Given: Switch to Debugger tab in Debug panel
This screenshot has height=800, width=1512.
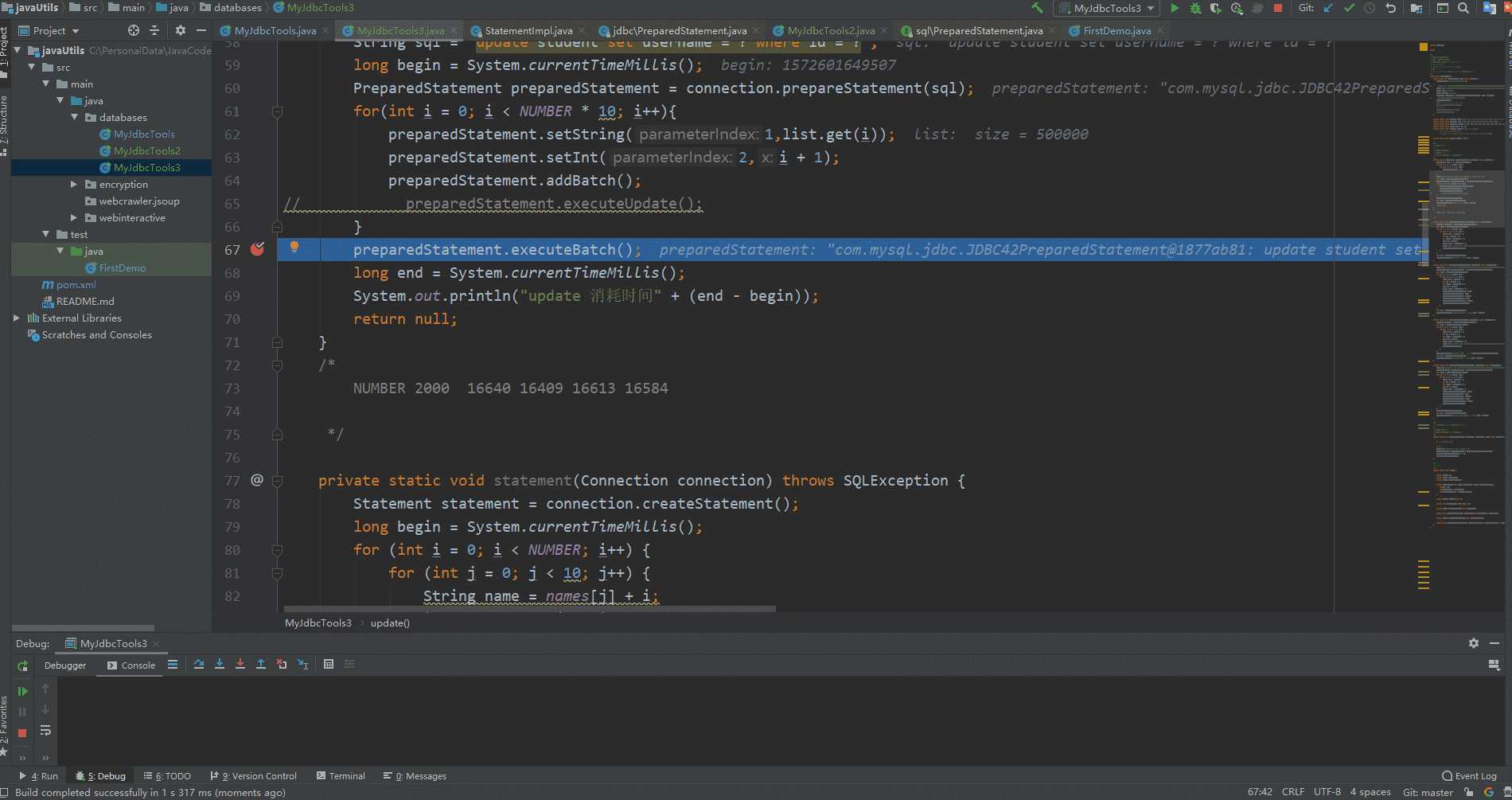Looking at the screenshot, I should [65, 665].
